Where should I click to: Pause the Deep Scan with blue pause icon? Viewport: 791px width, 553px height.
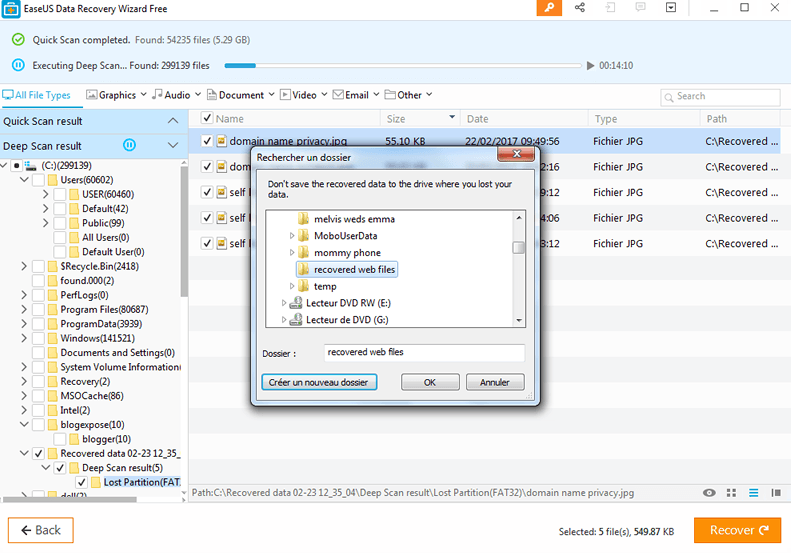pyautogui.click(x=18, y=65)
